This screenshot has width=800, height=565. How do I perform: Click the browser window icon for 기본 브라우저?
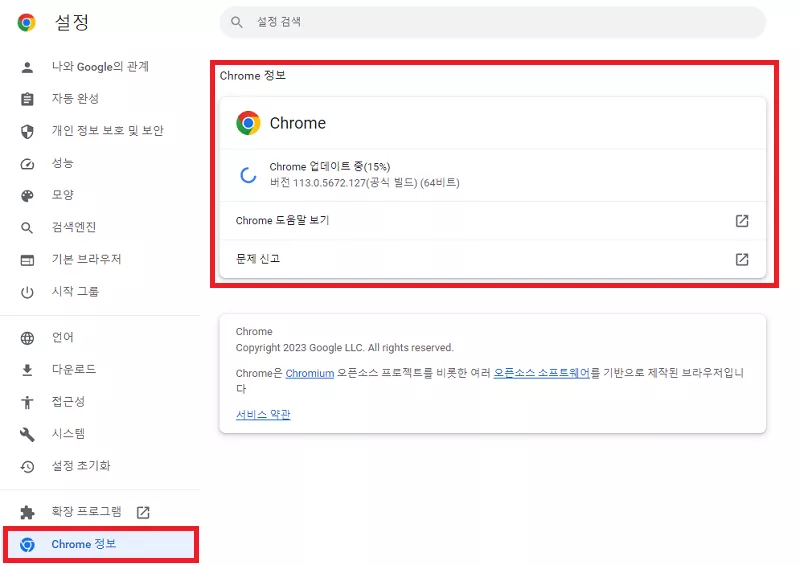pos(28,260)
